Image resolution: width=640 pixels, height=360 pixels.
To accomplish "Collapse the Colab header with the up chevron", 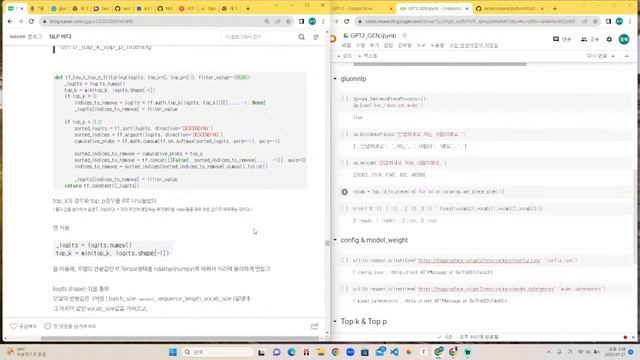I will pos(627,56).
